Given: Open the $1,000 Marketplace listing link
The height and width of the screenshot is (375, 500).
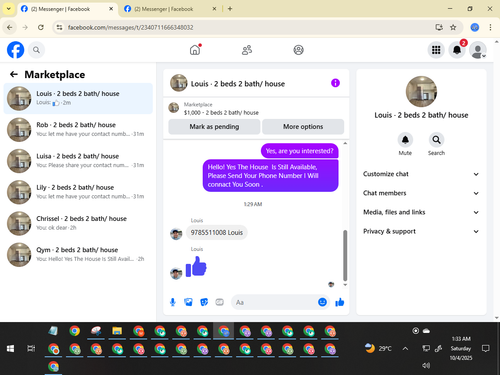Looking at the screenshot, I should [x=221, y=113].
